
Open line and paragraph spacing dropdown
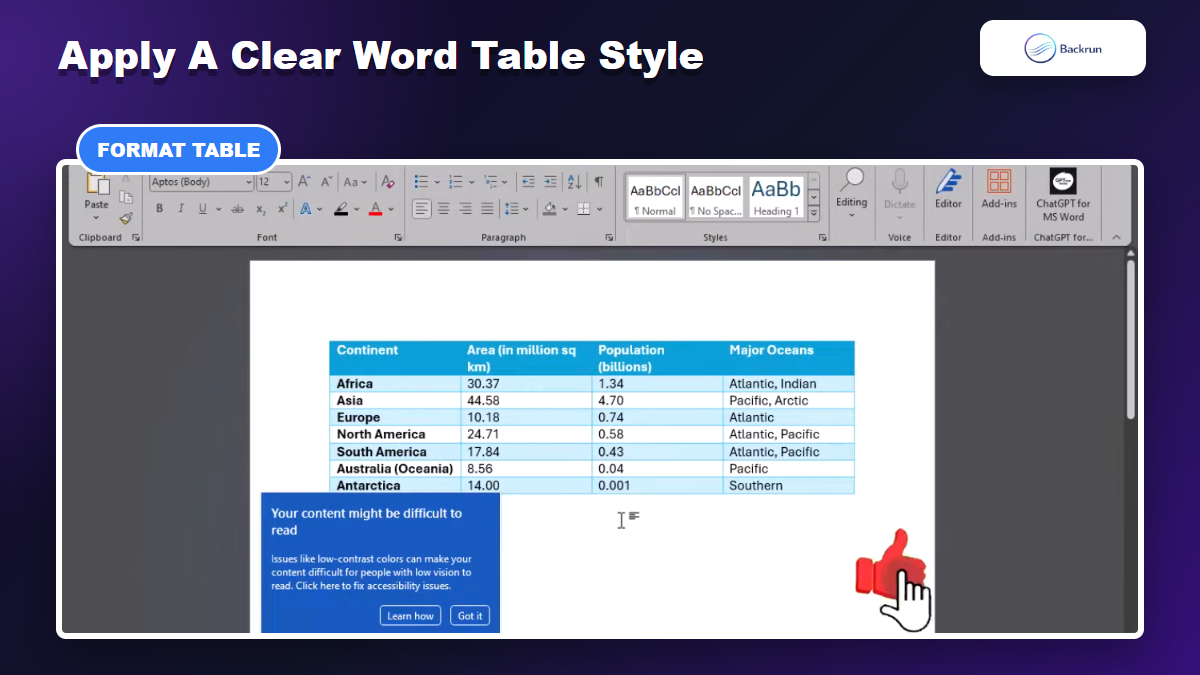tap(516, 209)
